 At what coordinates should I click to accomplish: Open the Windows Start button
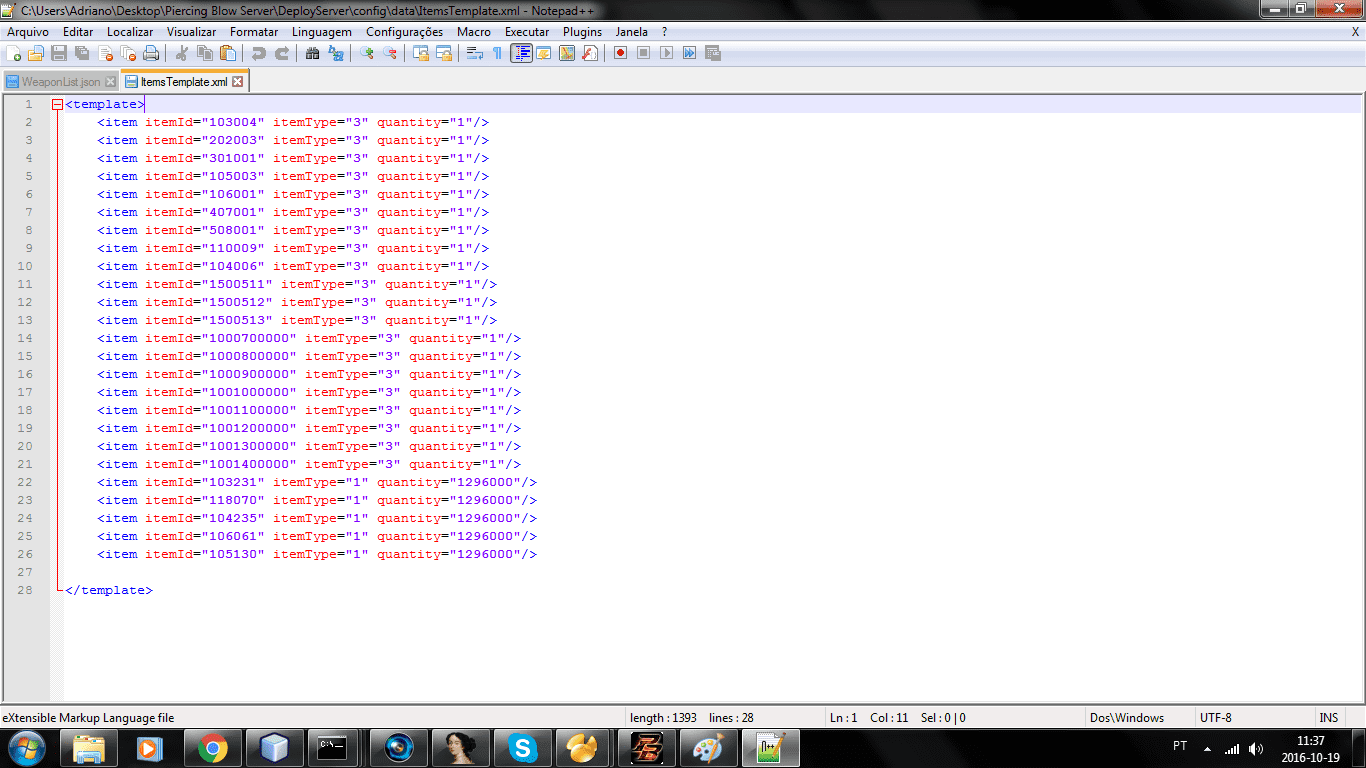coord(26,747)
